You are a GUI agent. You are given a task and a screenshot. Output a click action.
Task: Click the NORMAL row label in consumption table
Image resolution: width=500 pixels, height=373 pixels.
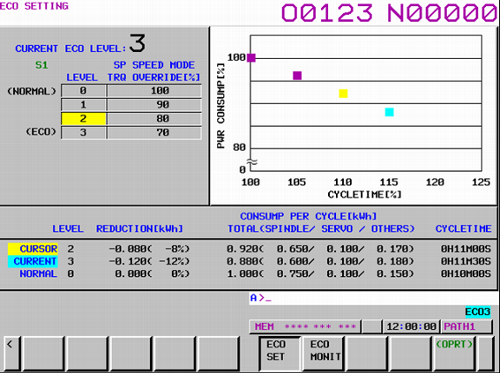coord(38,274)
